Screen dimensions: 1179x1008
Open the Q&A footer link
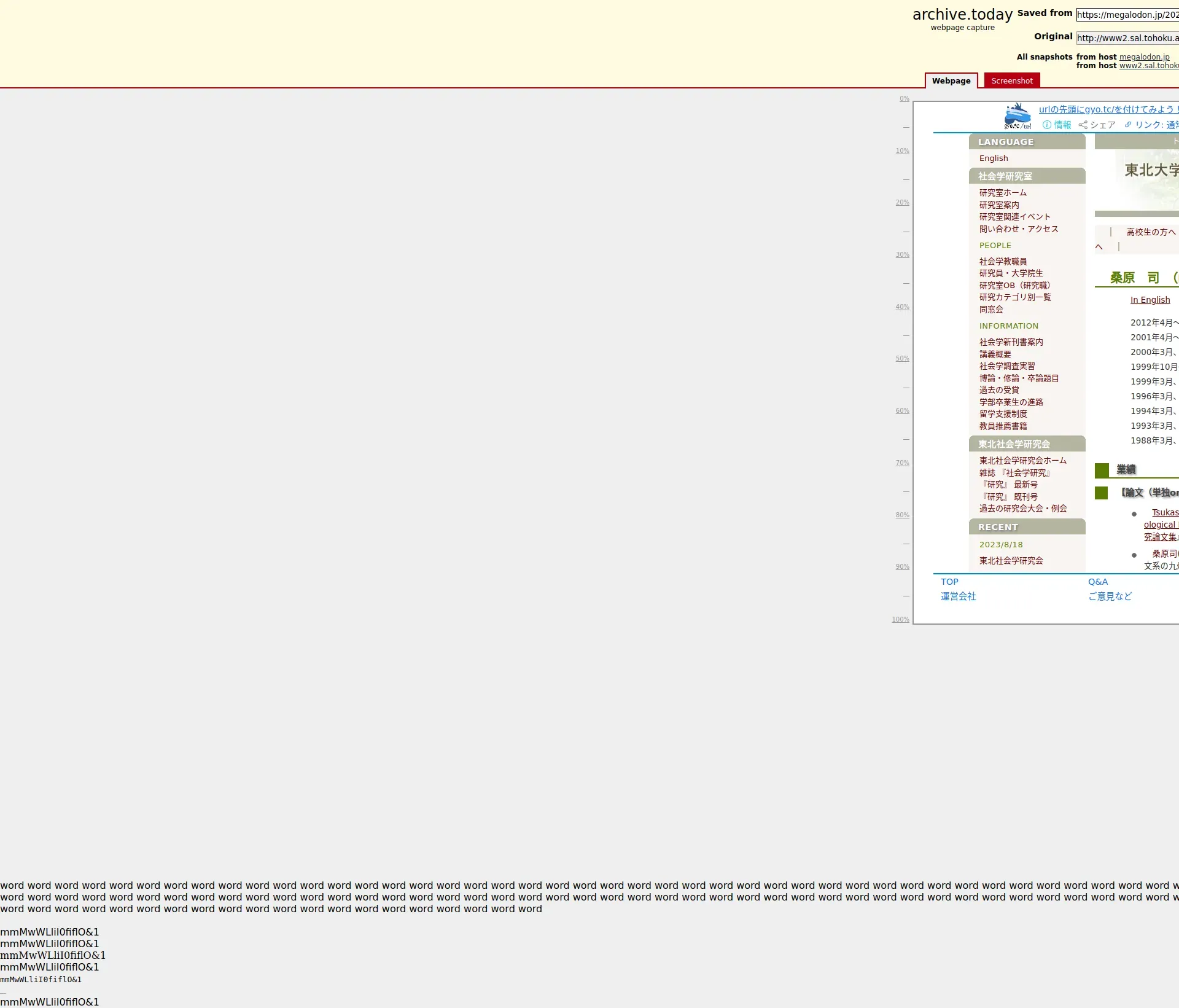[1097, 582]
